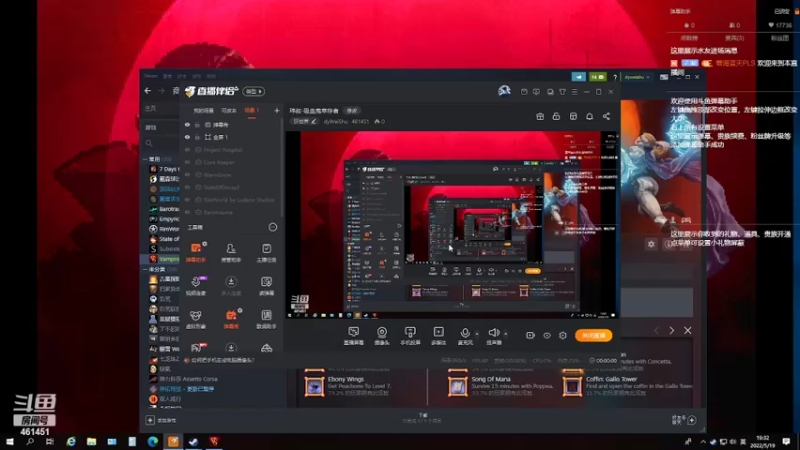
Task: Add a multimedia source with play icon
Action: point(438,336)
